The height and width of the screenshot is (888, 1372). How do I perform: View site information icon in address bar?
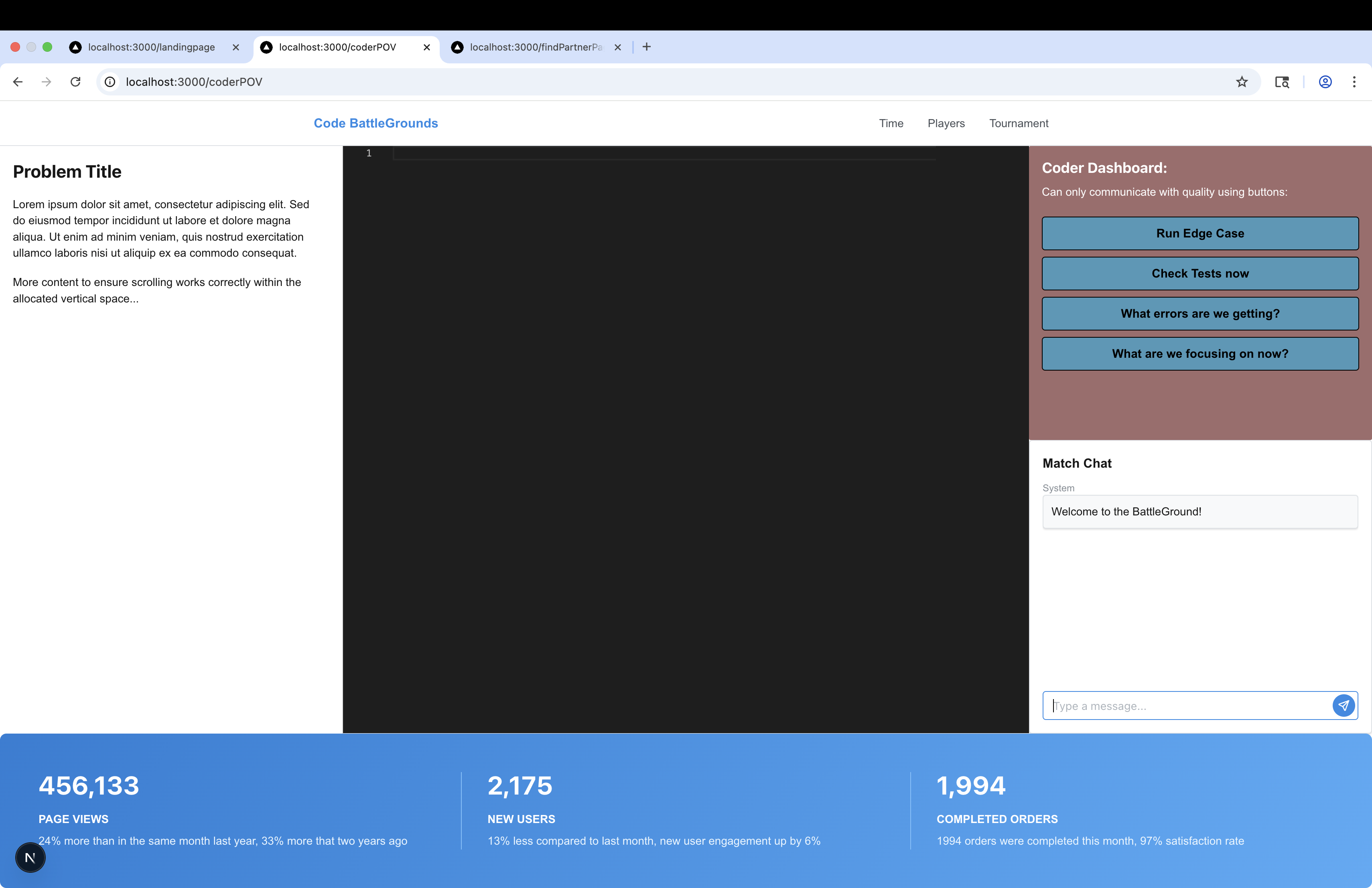110,82
